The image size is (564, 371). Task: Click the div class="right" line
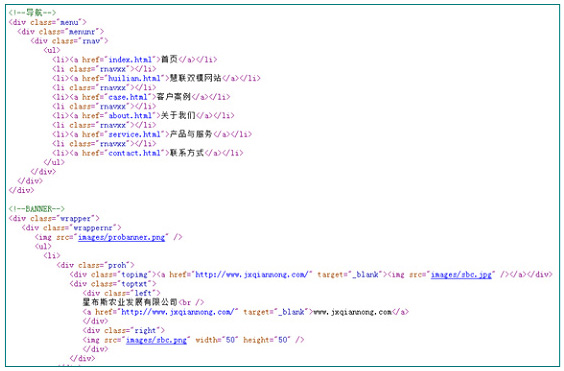[x=123, y=331]
